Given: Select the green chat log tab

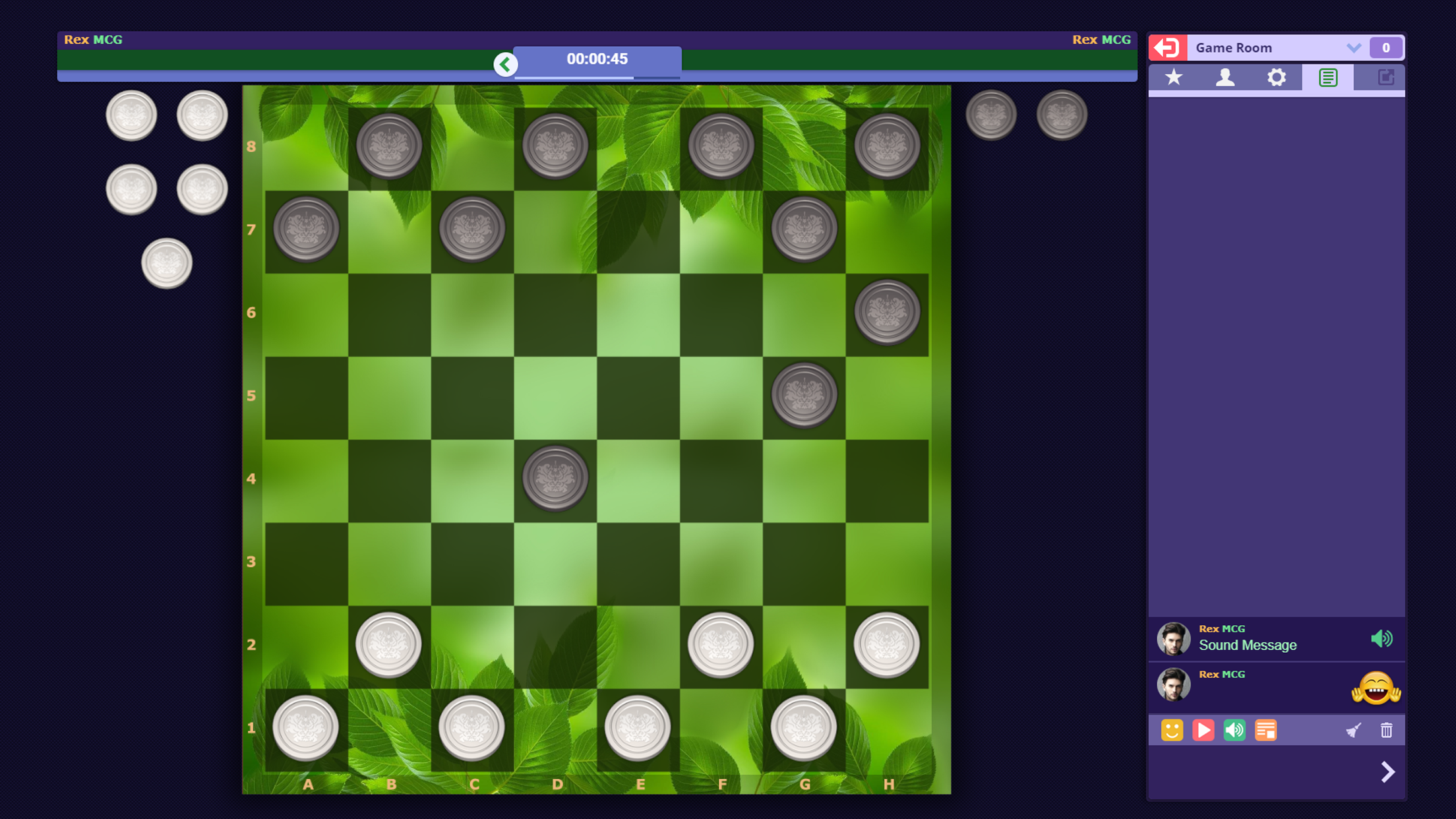Looking at the screenshot, I should coord(1327,77).
